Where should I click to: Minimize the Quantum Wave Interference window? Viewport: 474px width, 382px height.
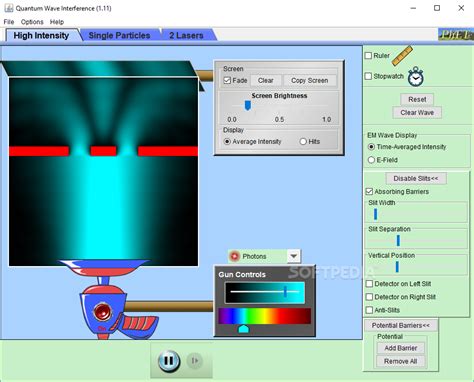[x=413, y=8]
